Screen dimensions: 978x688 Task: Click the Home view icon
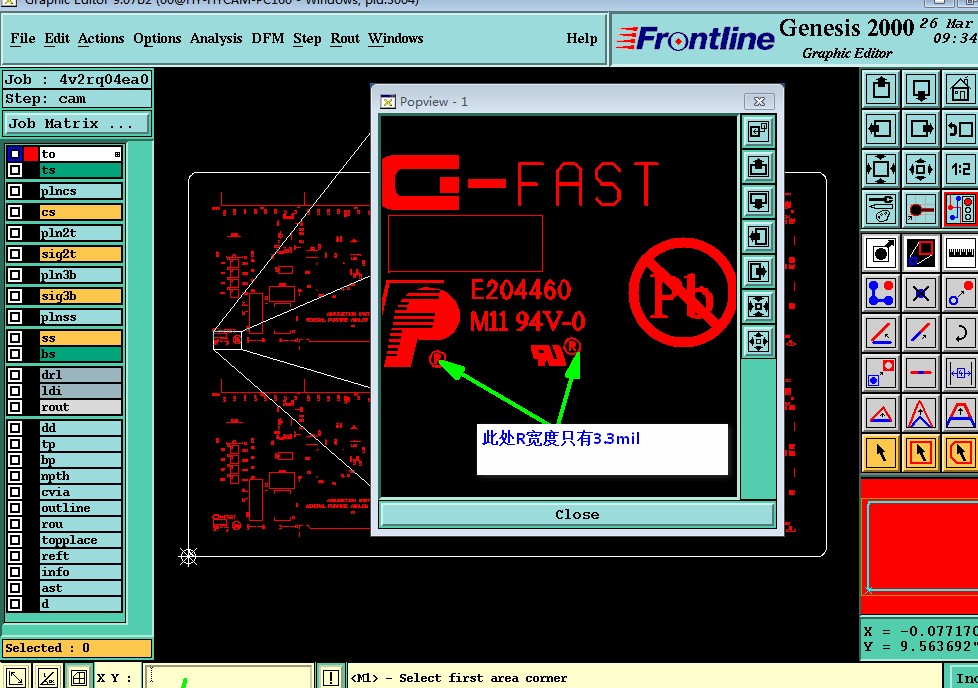click(x=961, y=89)
